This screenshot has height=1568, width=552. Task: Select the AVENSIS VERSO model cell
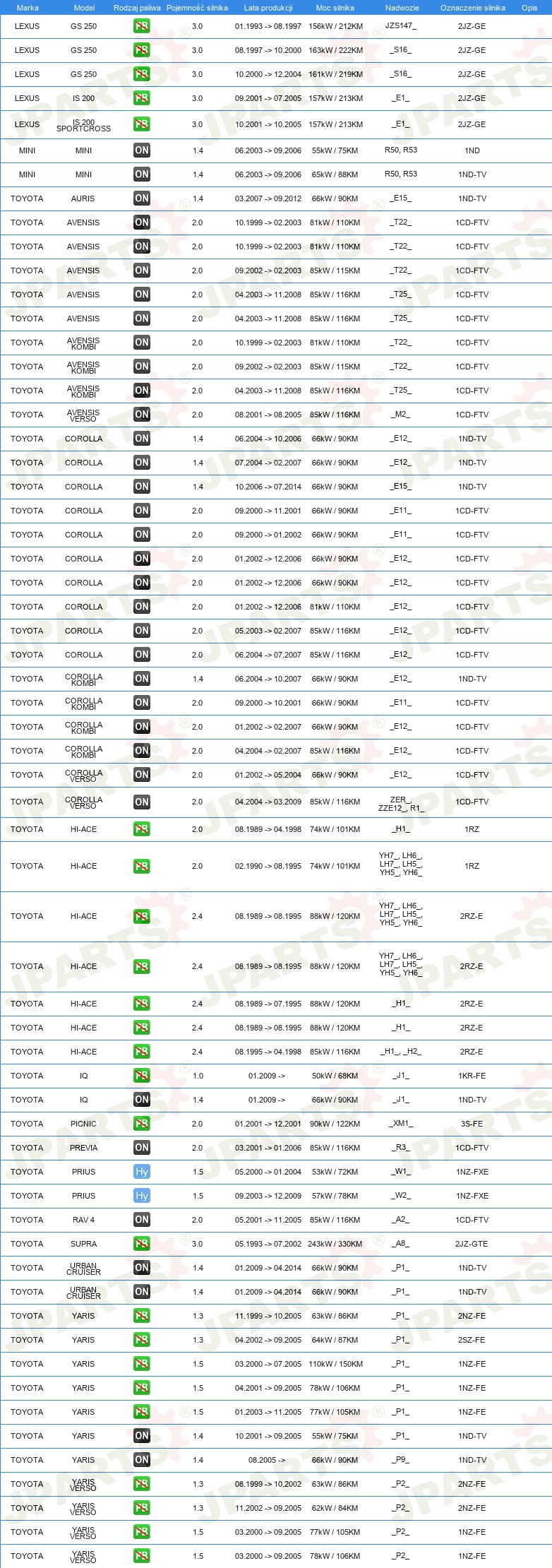coord(84,415)
